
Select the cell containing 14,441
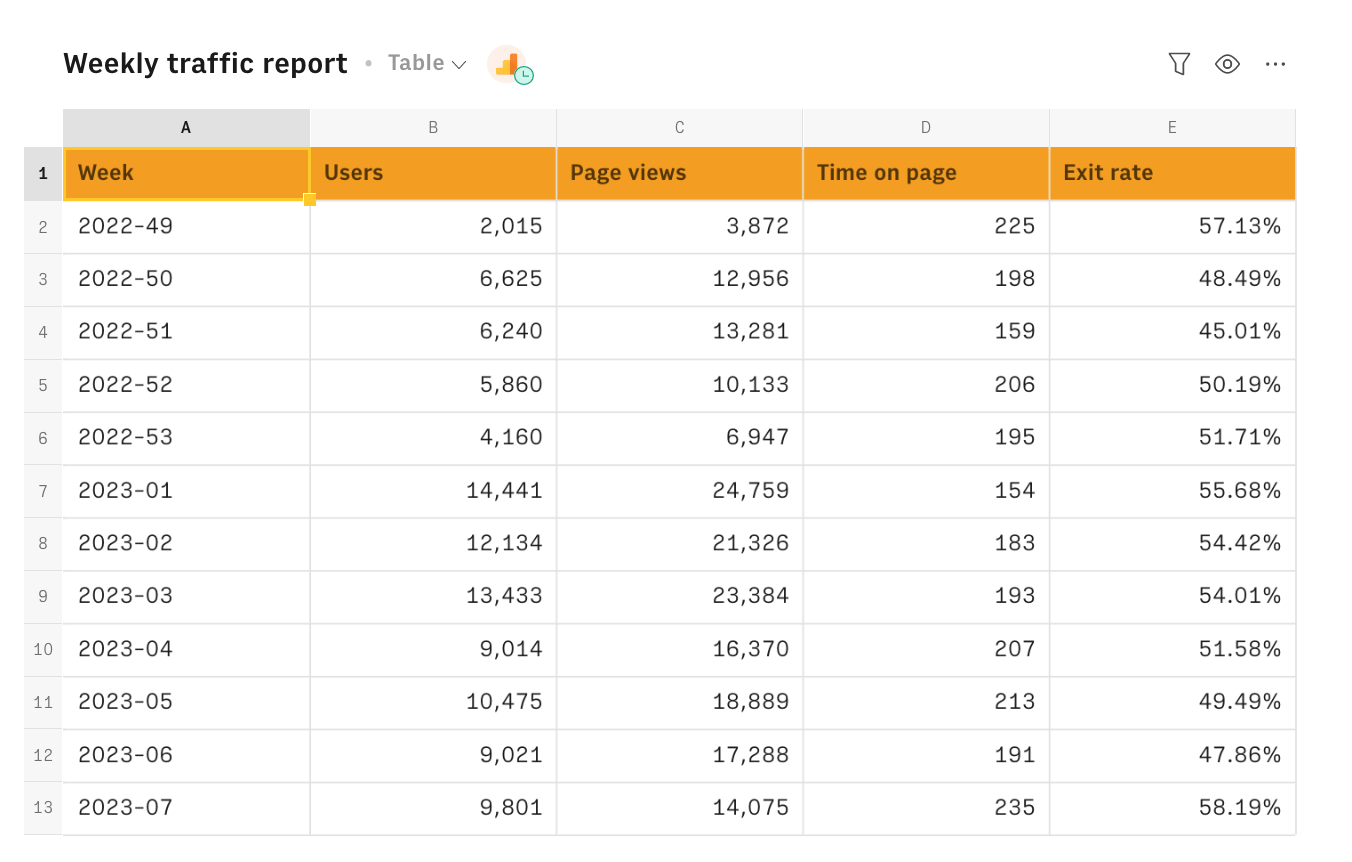point(433,491)
